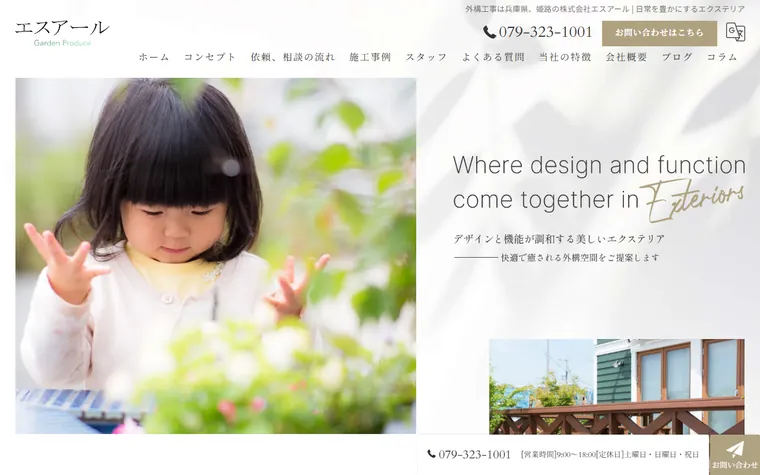The height and width of the screenshot is (475, 760).
Task: Open the コンセプト menu item
Action: click(209, 57)
